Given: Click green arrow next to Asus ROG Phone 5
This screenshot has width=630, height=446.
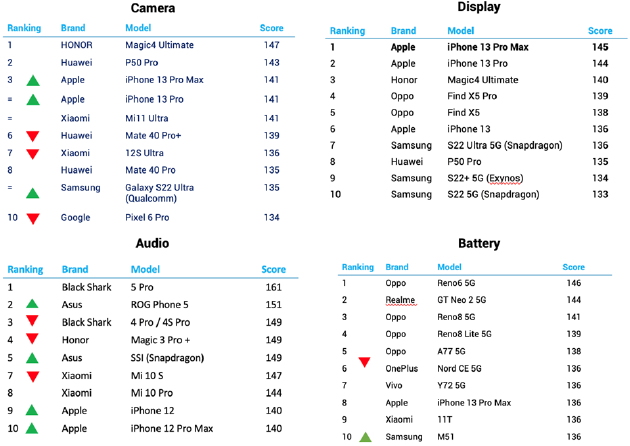Looking at the screenshot, I should [x=32, y=304].
